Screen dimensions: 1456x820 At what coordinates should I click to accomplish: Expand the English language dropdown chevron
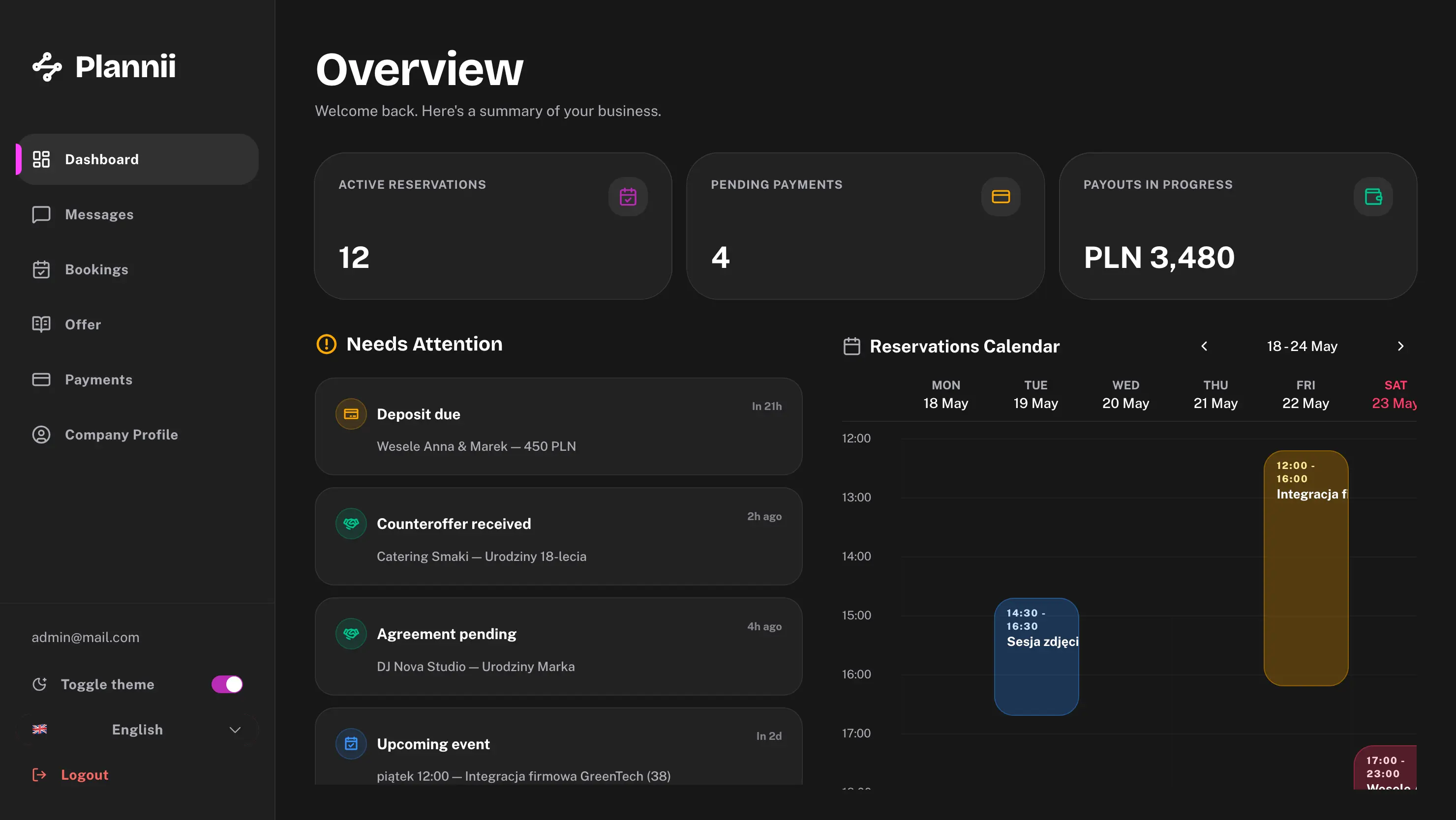[235, 730]
